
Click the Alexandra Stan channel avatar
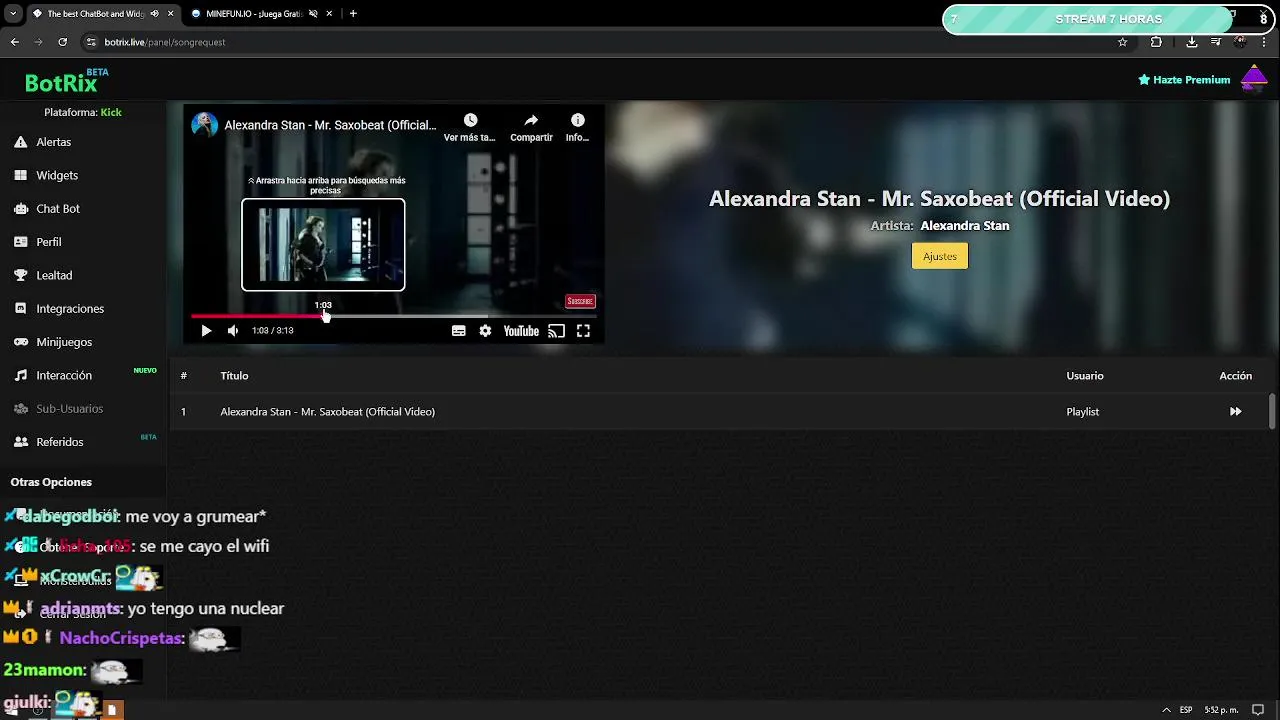(205, 125)
